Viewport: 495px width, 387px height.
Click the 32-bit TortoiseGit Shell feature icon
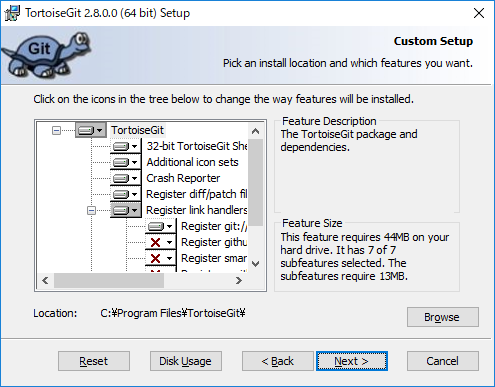click(x=125, y=146)
